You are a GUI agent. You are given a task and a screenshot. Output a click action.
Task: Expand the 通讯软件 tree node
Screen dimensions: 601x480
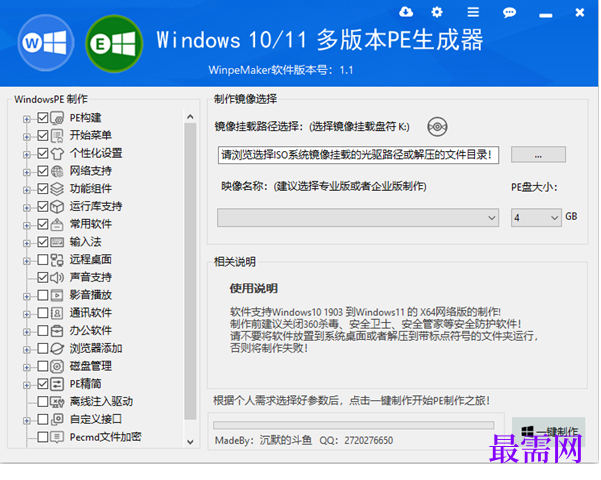(x=26, y=314)
